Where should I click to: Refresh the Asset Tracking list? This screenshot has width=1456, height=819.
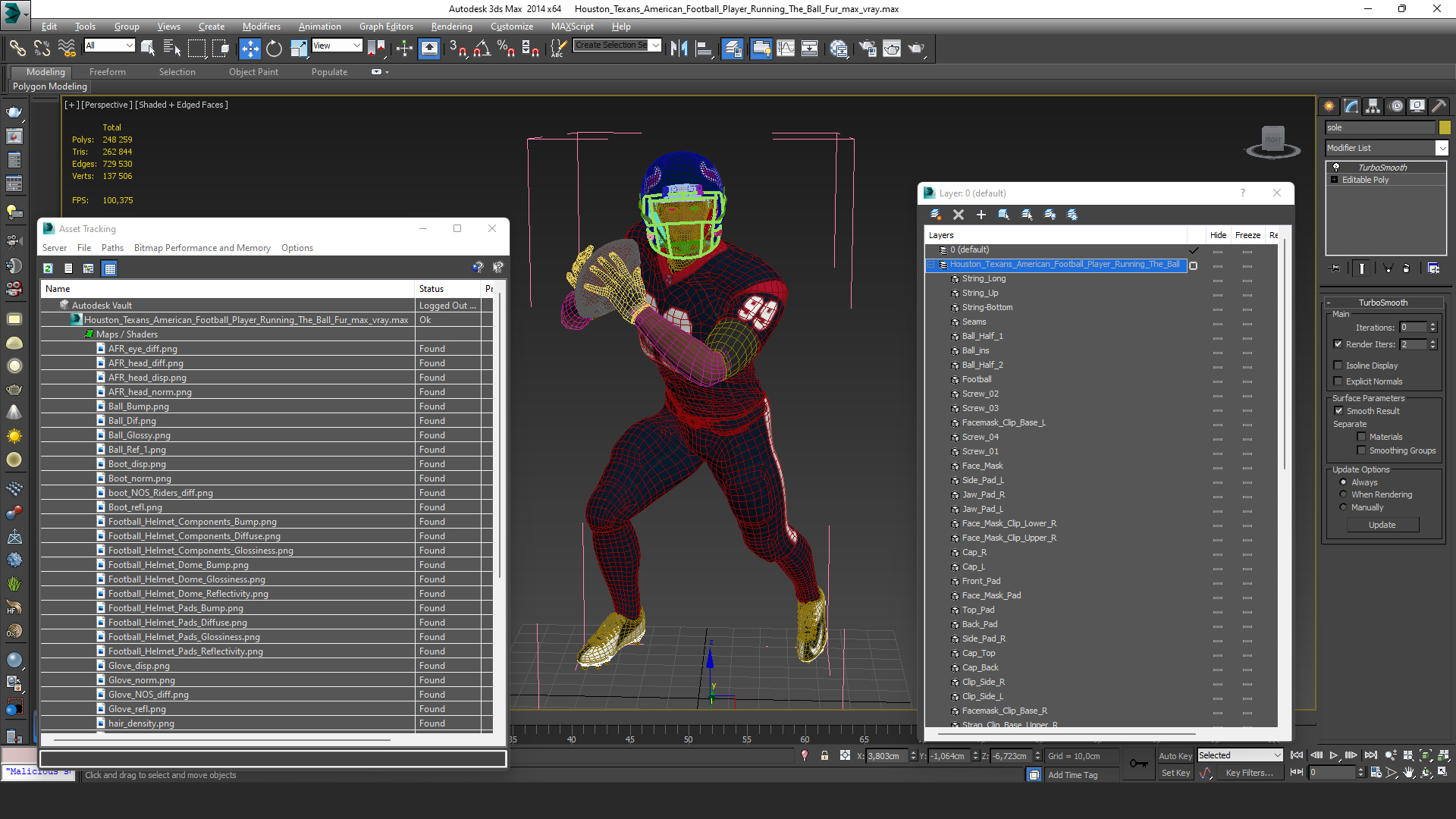point(48,268)
